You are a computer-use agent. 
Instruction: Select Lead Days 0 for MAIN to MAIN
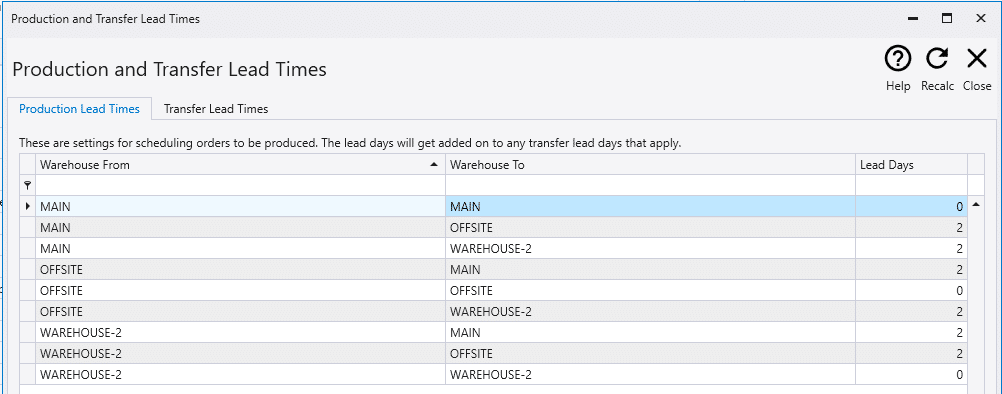click(x=911, y=207)
